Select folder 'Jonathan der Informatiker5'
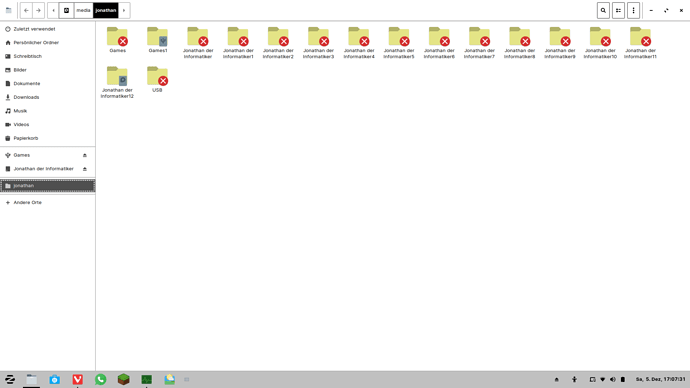The image size is (690, 388). 399,43
